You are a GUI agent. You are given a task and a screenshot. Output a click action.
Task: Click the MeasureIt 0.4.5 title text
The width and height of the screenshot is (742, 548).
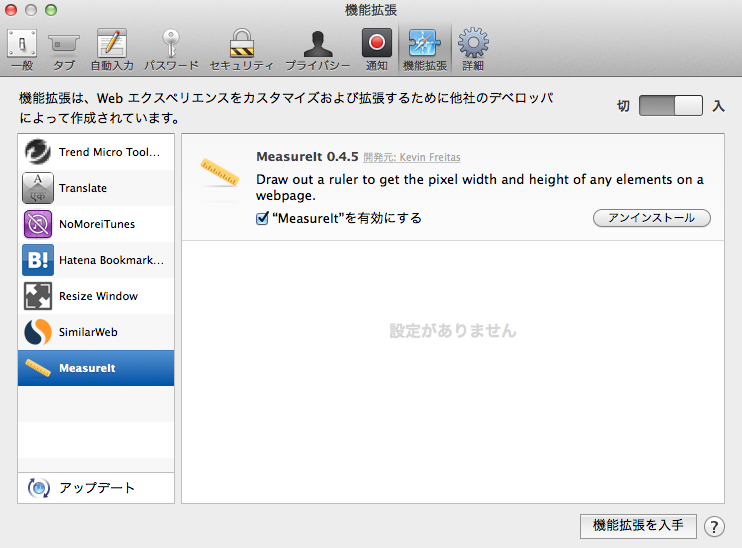pos(307,157)
